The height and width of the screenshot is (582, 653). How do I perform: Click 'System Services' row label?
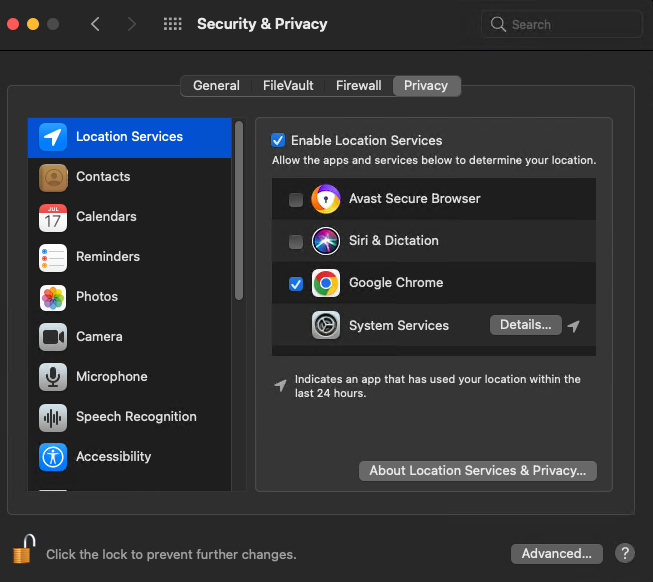click(x=399, y=326)
